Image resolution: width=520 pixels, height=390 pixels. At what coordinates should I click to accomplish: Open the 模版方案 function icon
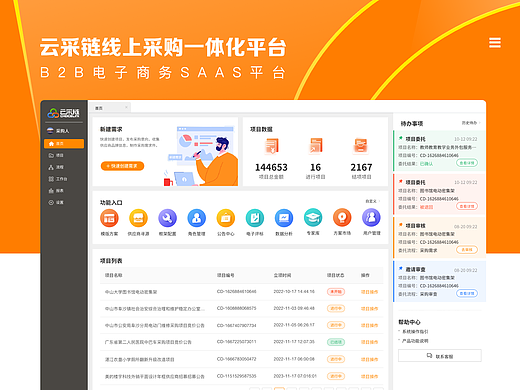pos(109,218)
